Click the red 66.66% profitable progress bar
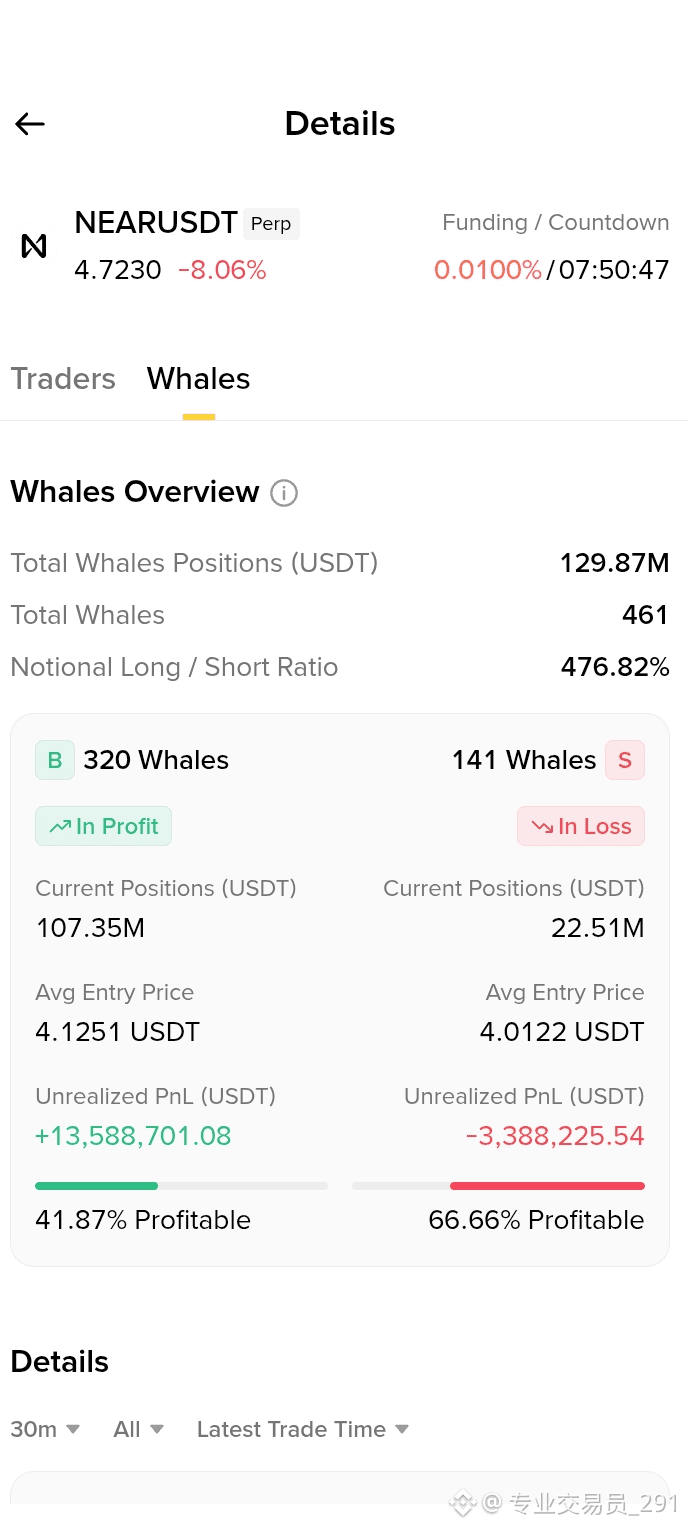This screenshot has width=688, height=1529. (498, 1186)
